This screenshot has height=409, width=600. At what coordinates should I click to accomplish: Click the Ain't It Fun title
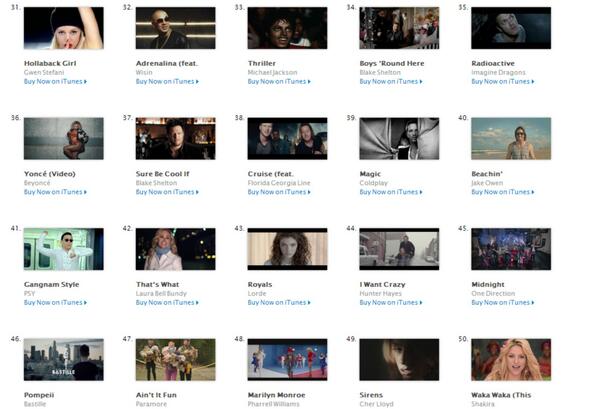pyautogui.click(x=157, y=395)
